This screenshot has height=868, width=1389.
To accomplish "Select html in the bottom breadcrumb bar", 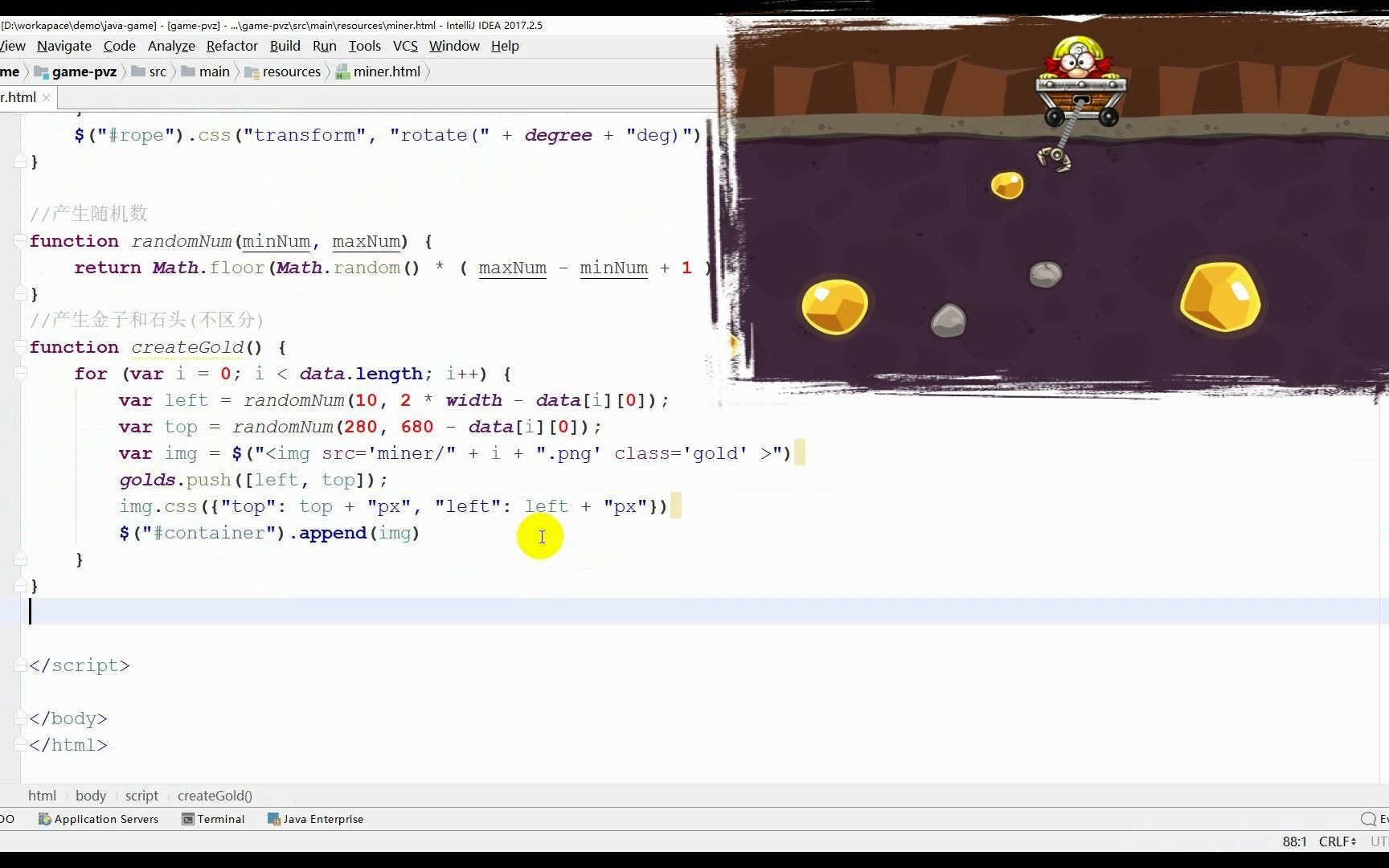I will 42,796.
